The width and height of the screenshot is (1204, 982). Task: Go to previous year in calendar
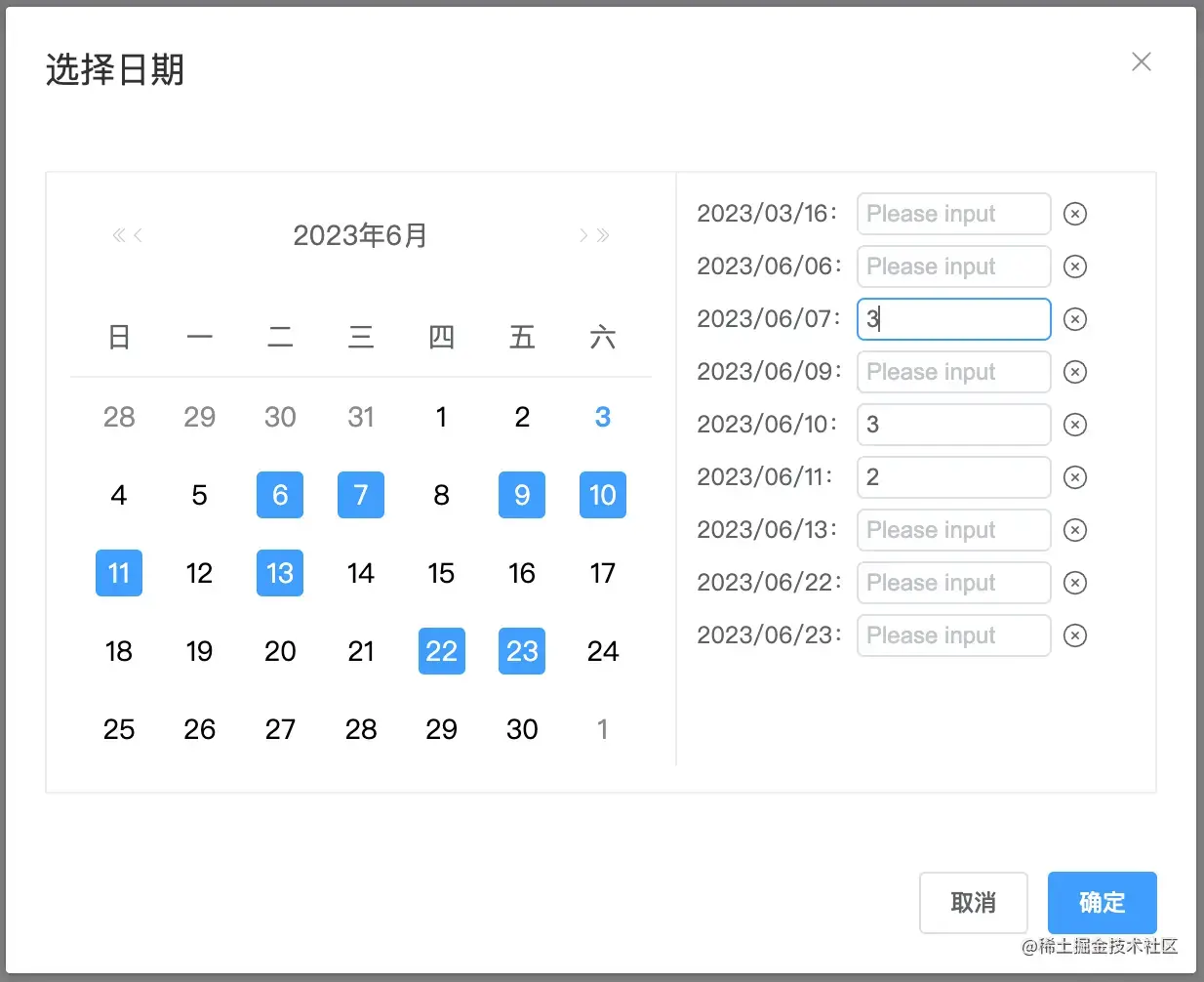click(x=118, y=235)
